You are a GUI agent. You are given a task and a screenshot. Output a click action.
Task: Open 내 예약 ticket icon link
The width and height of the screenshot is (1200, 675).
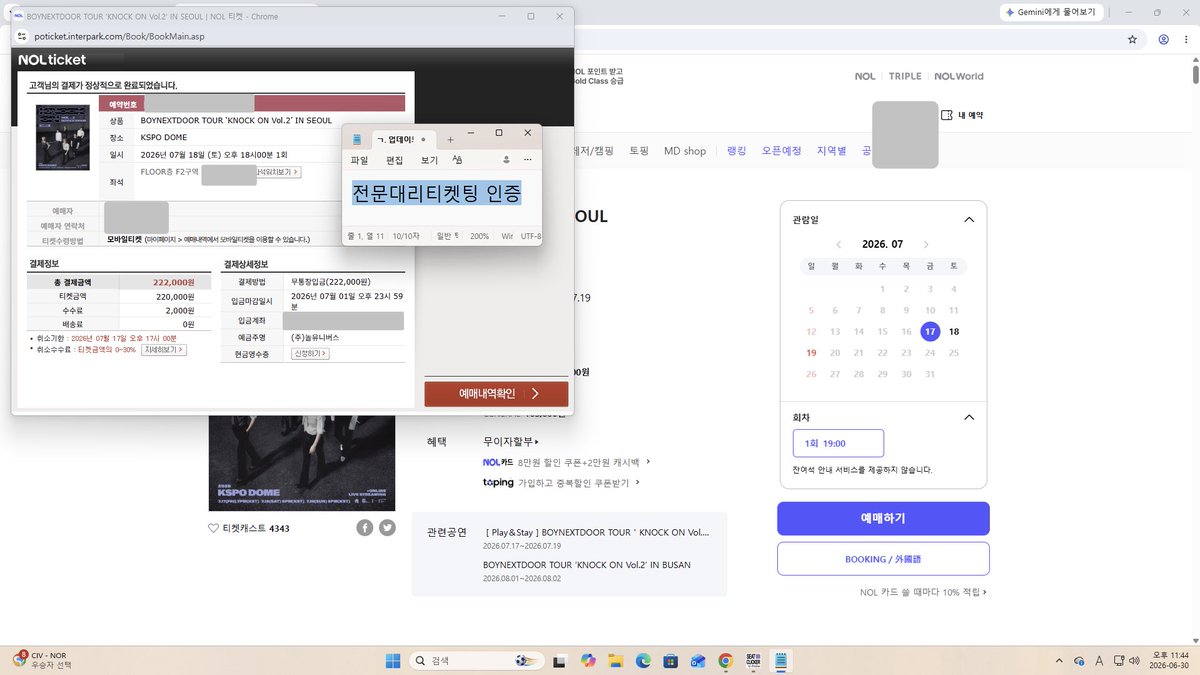962,115
